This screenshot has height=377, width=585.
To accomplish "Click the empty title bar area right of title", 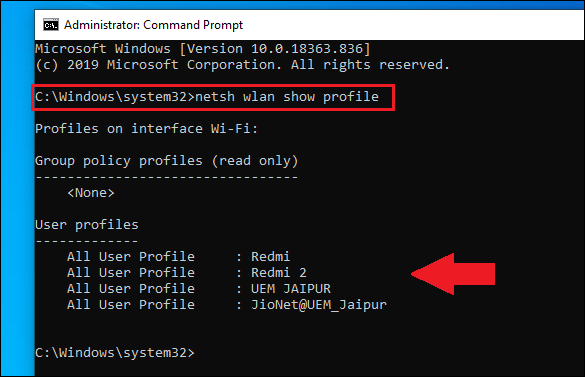I will [412, 25].
